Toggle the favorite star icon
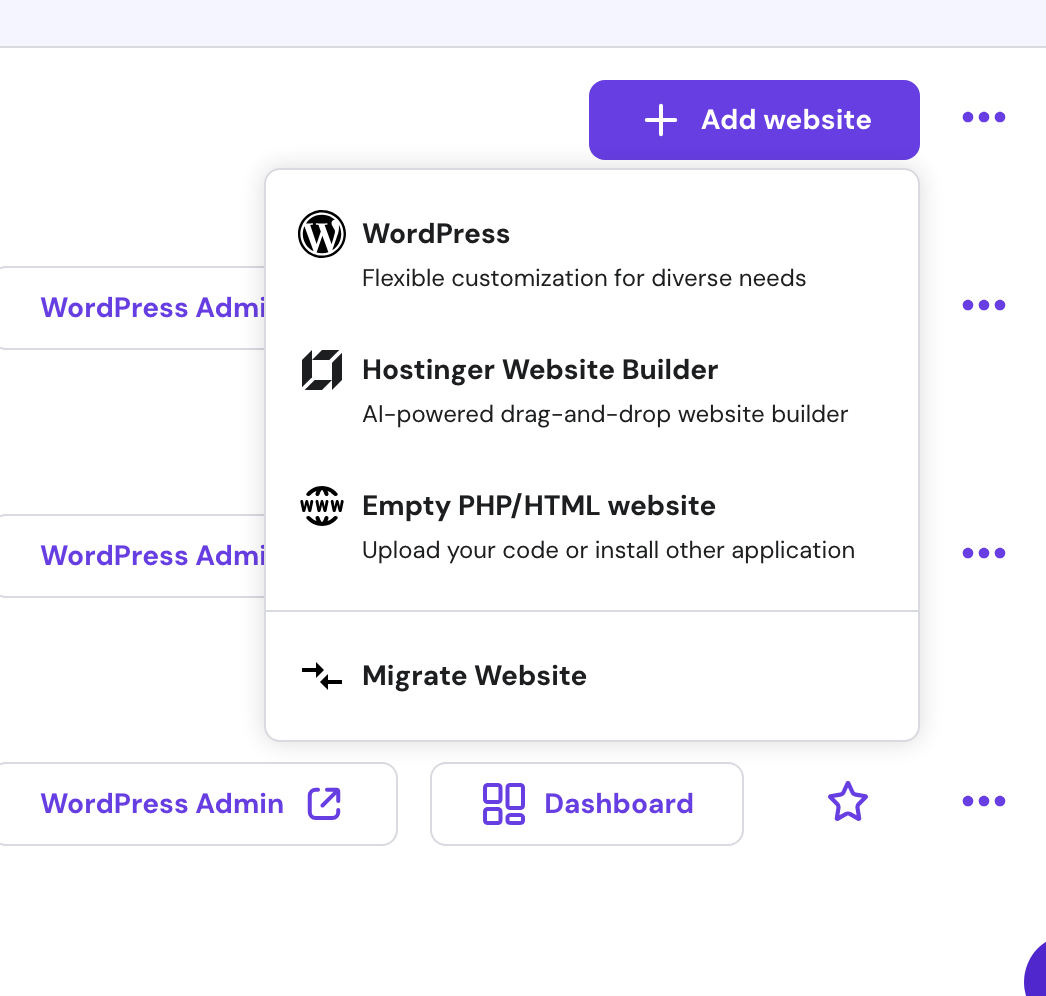This screenshot has width=1046, height=996. [848, 802]
